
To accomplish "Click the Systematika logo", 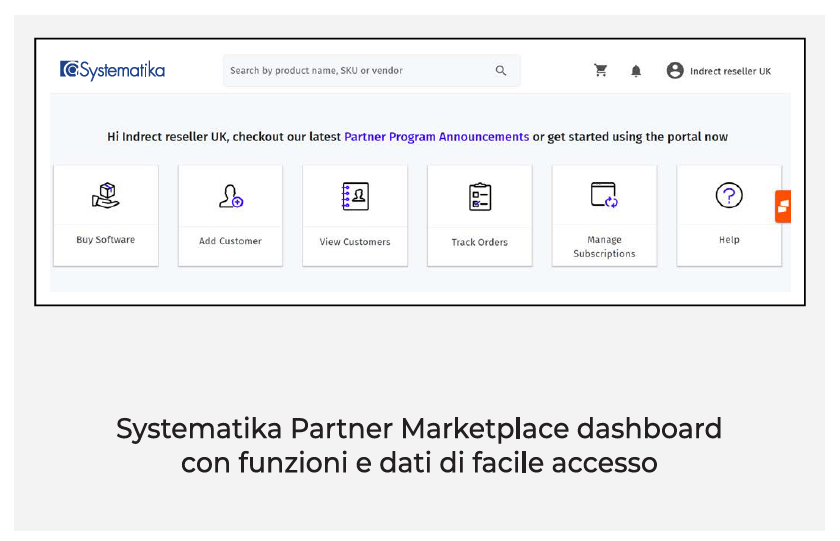I will click(112, 70).
